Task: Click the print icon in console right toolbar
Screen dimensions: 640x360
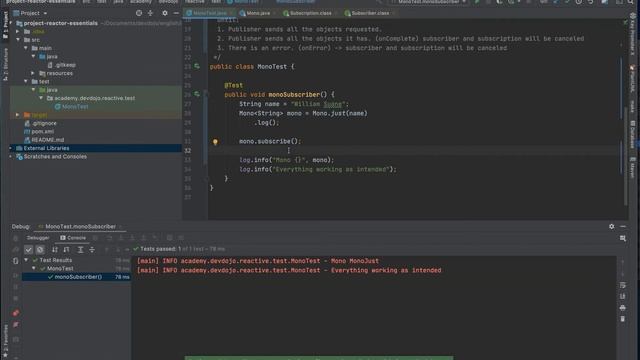Action: (x=622, y=308)
